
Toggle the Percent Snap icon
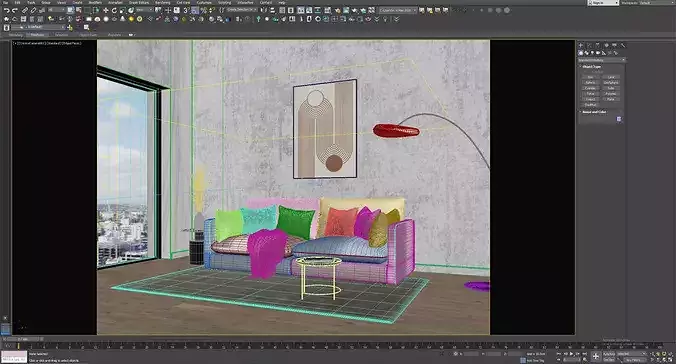pyautogui.click(x=203, y=10)
